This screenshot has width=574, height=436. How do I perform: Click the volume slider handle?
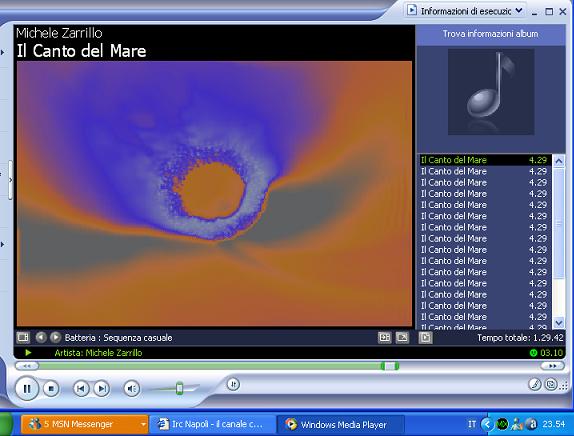click(179, 388)
